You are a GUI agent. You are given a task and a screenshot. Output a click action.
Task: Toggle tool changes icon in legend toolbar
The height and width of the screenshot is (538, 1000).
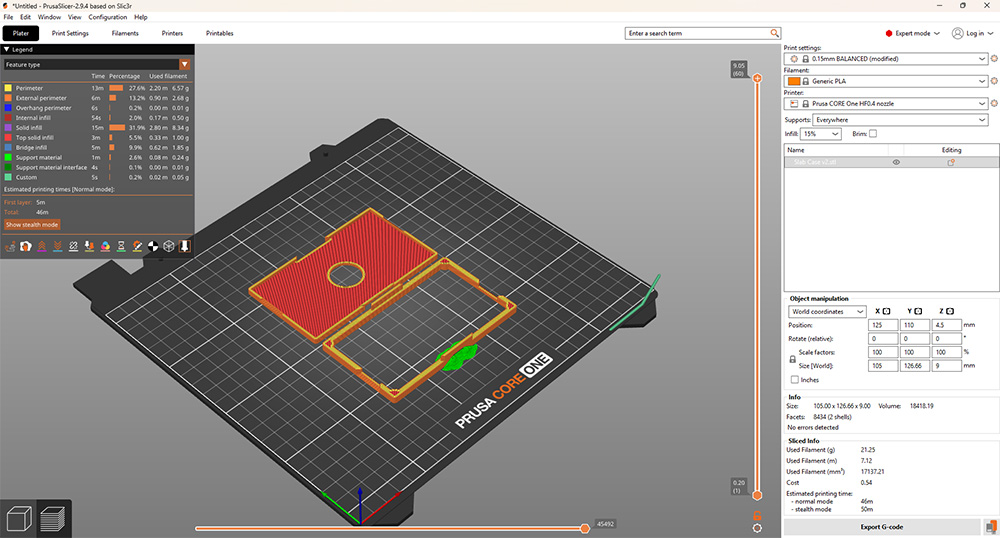90,246
